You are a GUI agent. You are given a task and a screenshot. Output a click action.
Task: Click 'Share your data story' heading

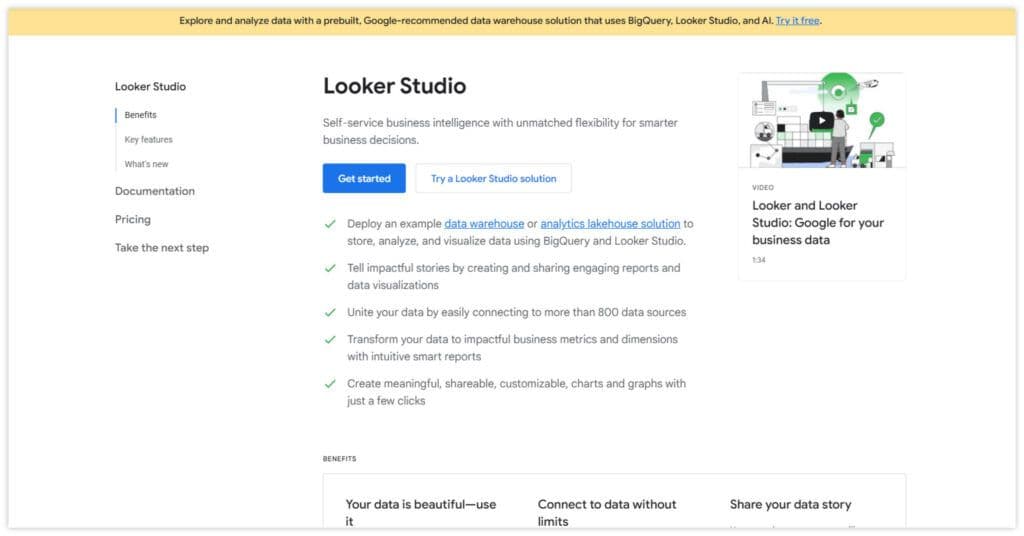pos(790,504)
